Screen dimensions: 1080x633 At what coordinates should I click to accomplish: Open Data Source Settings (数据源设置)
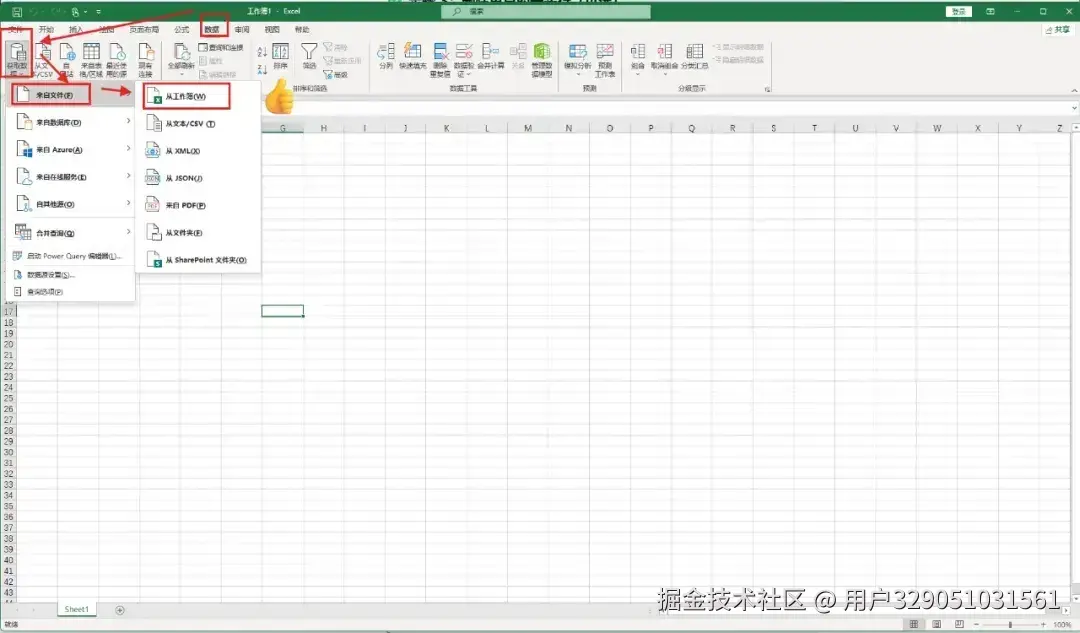[x=71, y=275]
